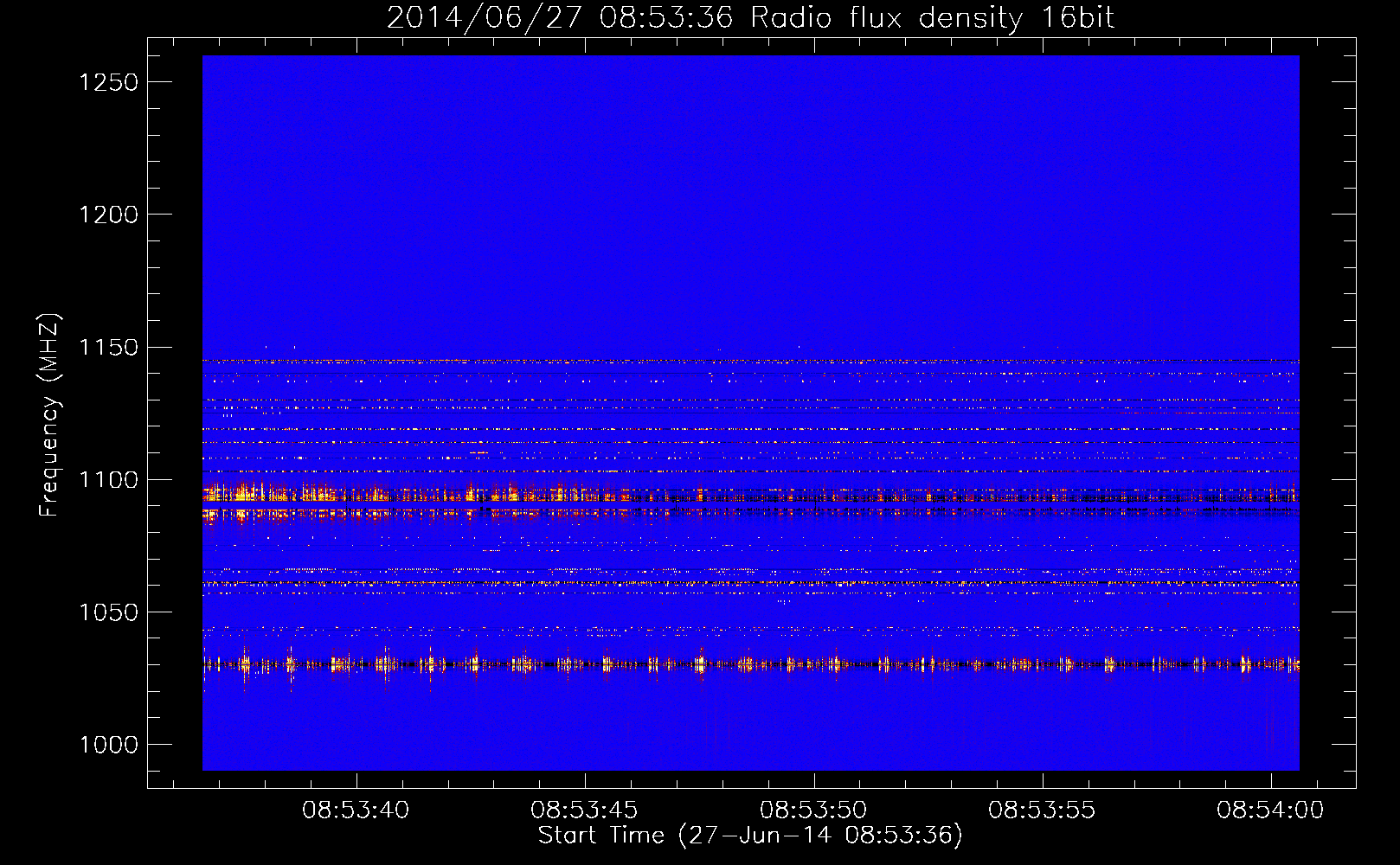Viewport: 1400px width, 865px height.
Task: Click the 08:54:00 time tick label
Action: click(x=1270, y=811)
